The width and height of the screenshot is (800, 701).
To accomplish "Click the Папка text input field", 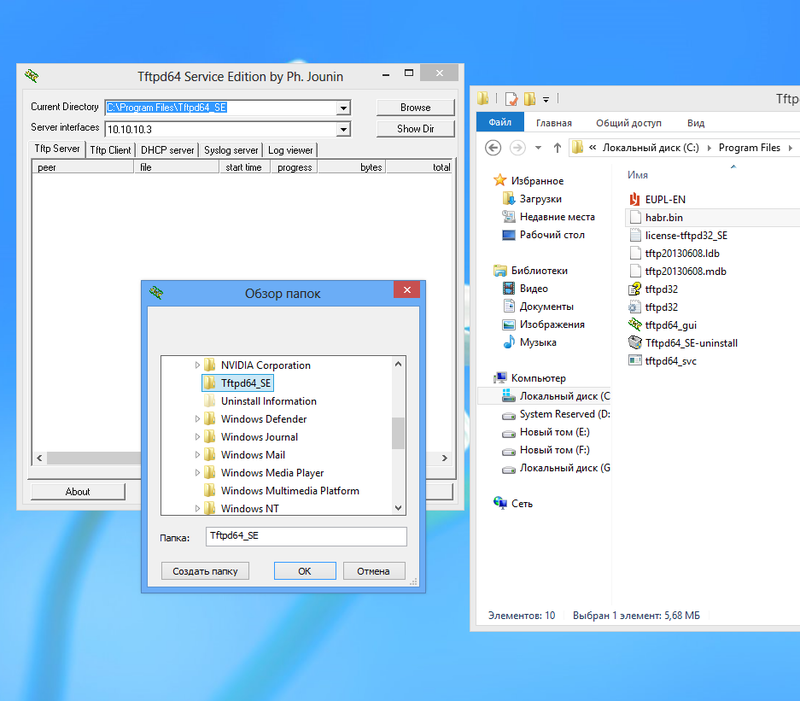I will point(306,536).
